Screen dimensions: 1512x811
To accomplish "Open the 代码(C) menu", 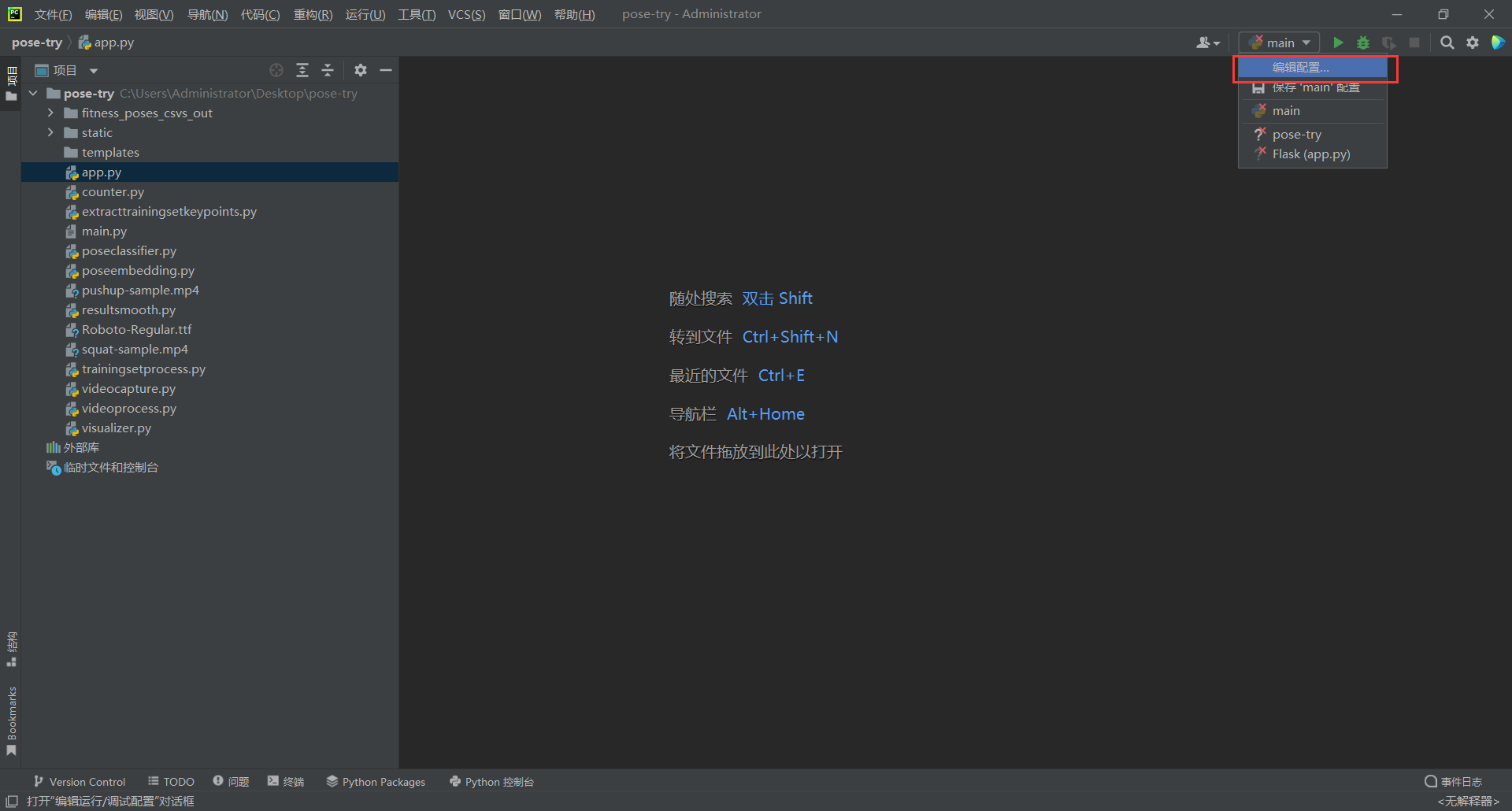I will tap(260, 14).
